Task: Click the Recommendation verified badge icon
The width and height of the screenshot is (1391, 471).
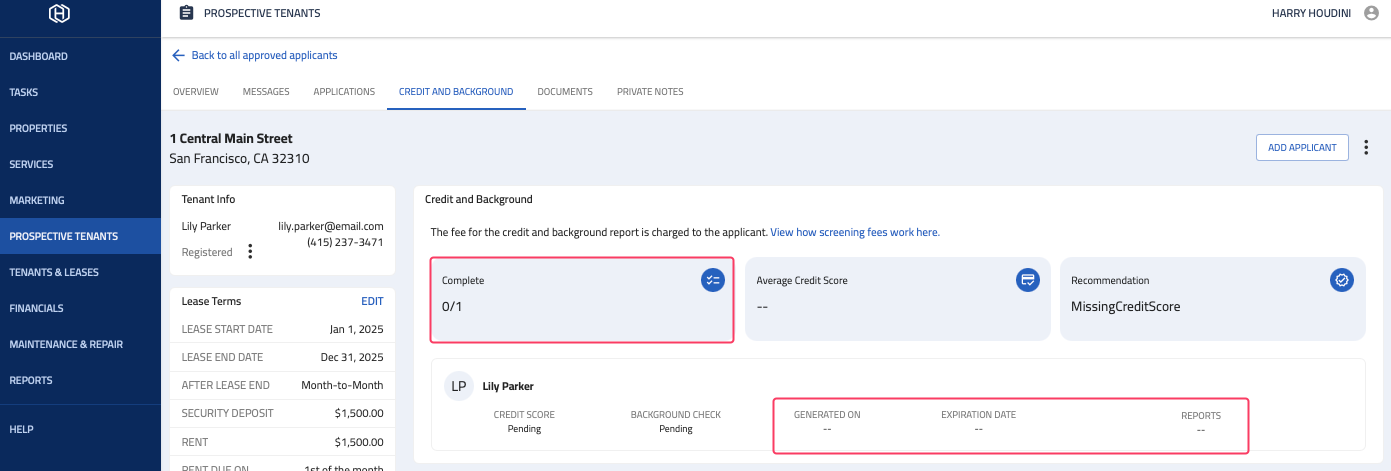Action: tap(1342, 280)
